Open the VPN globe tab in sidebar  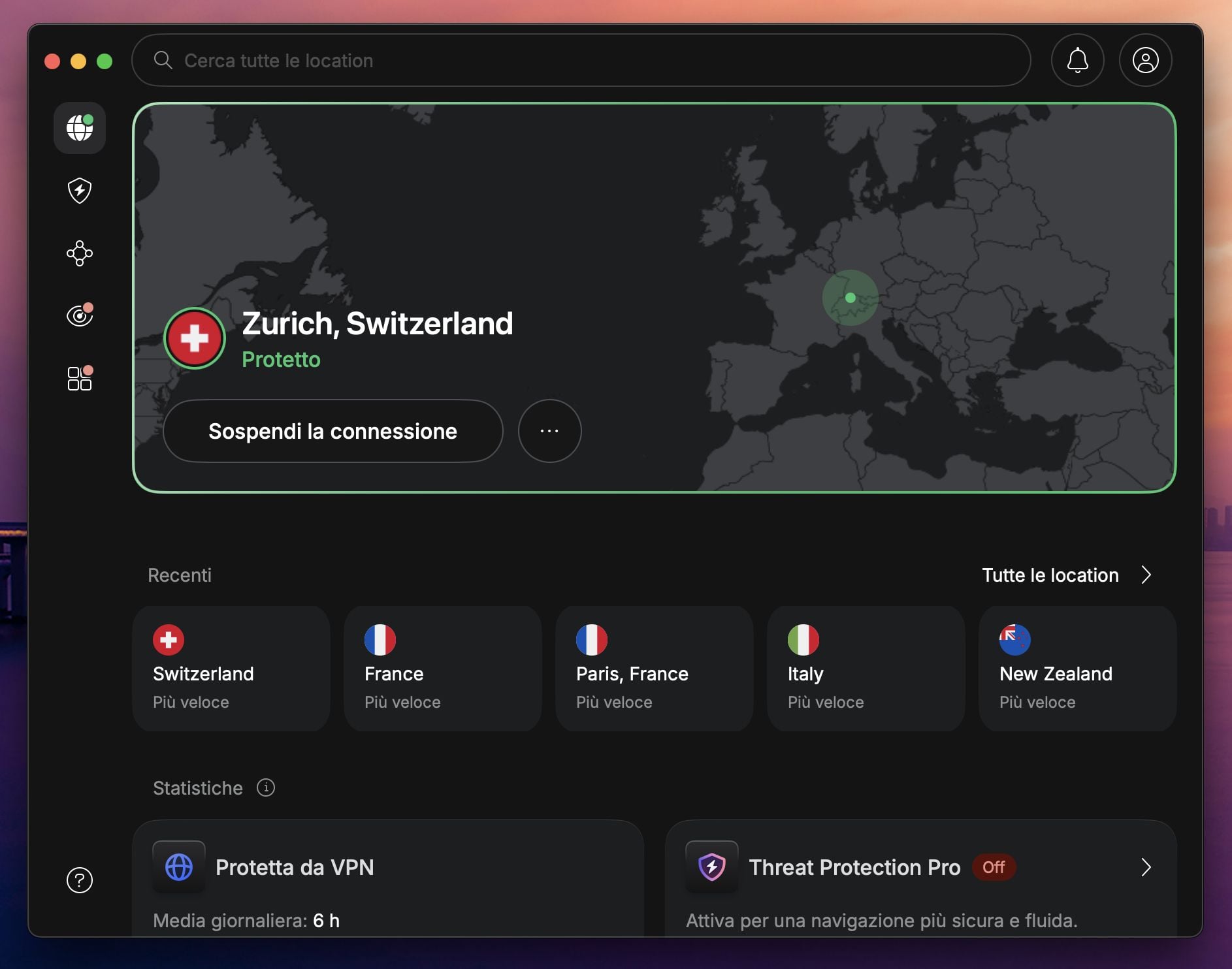pyautogui.click(x=80, y=128)
